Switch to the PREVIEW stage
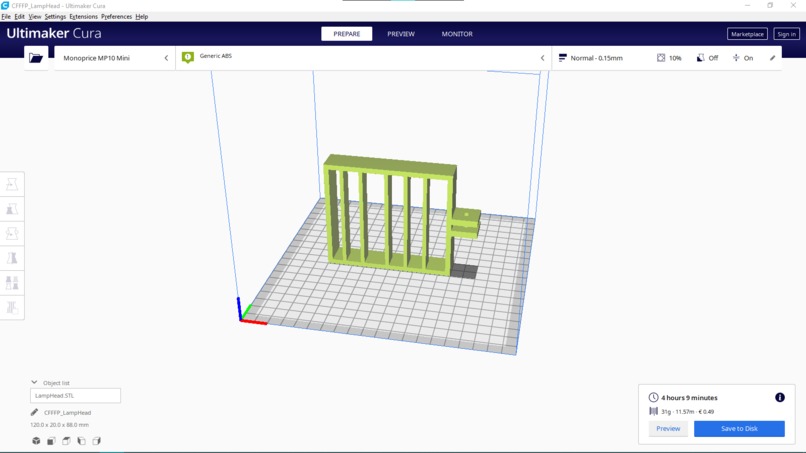This screenshot has height=453, width=806. point(401,34)
